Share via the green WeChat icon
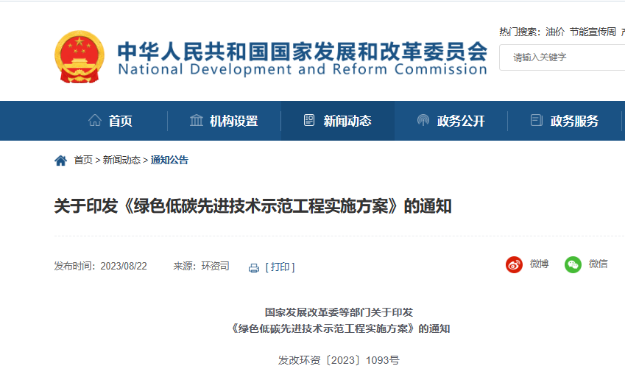This screenshot has width=625, height=380. [x=573, y=264]
